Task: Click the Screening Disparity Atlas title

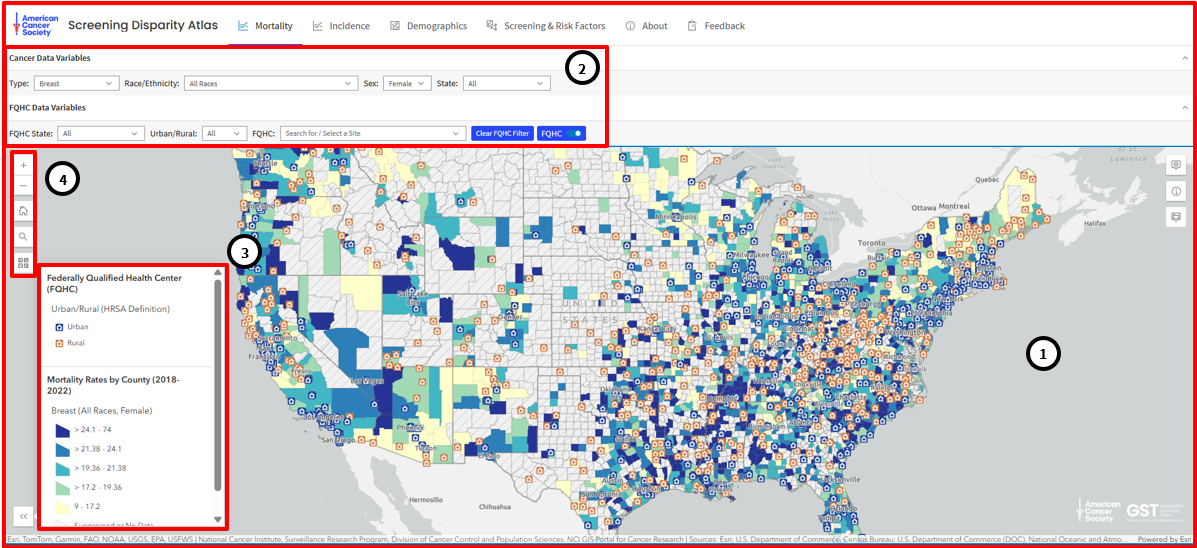Action: click(x=143, y=25)
